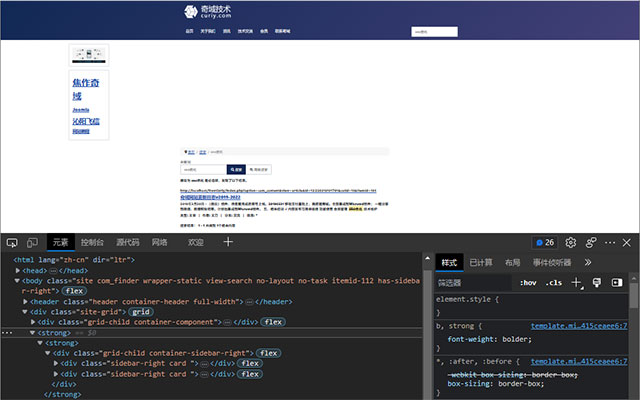The width and height of the screenshot is (640, 400).
Task: Expand the grid-child container-component div
Action: [x=33, y=322]
